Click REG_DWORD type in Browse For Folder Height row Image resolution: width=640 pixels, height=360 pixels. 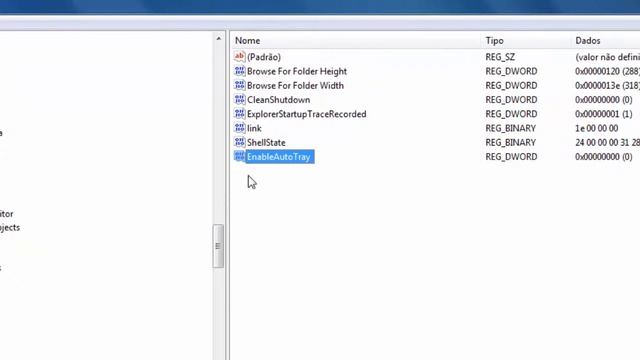point(511,71)
